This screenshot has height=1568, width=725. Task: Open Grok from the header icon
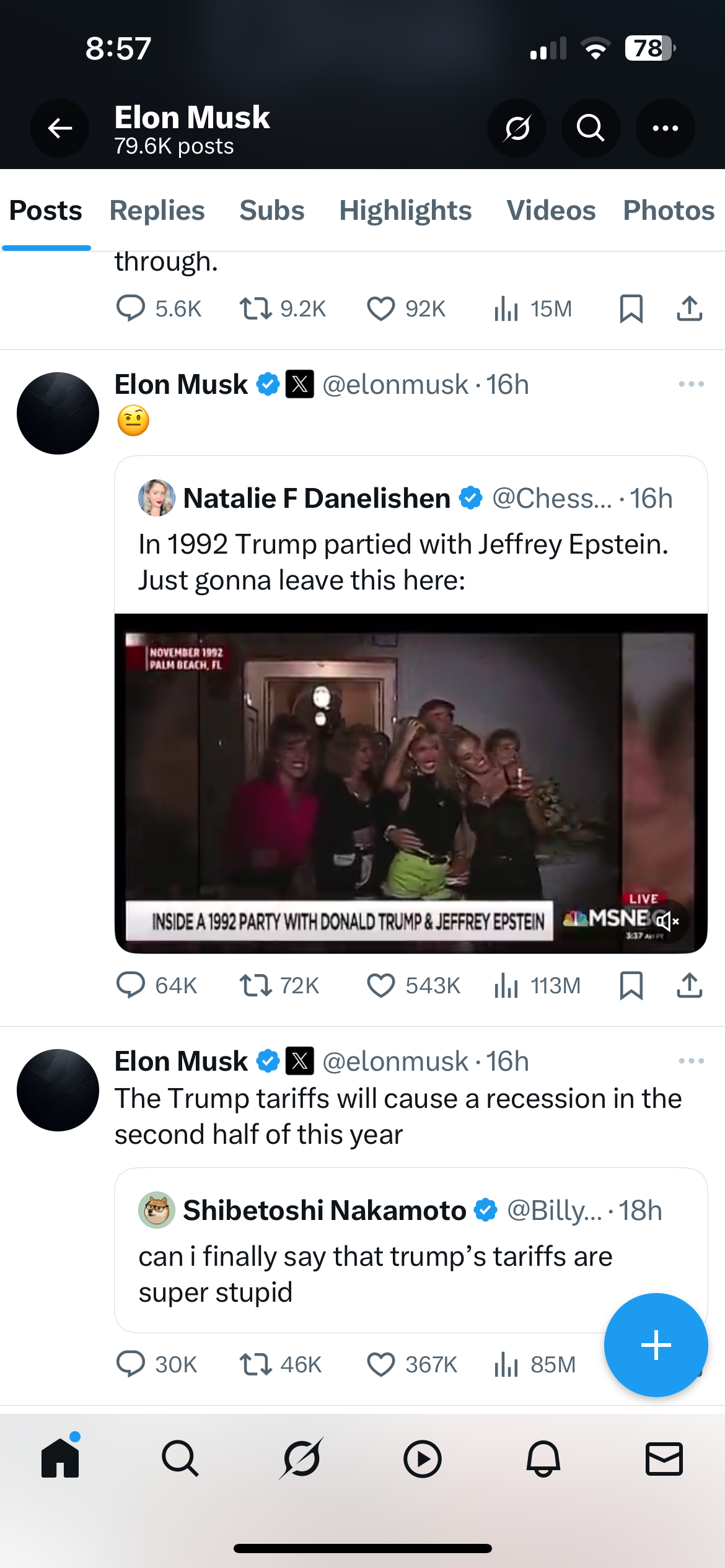coord(517,128)
